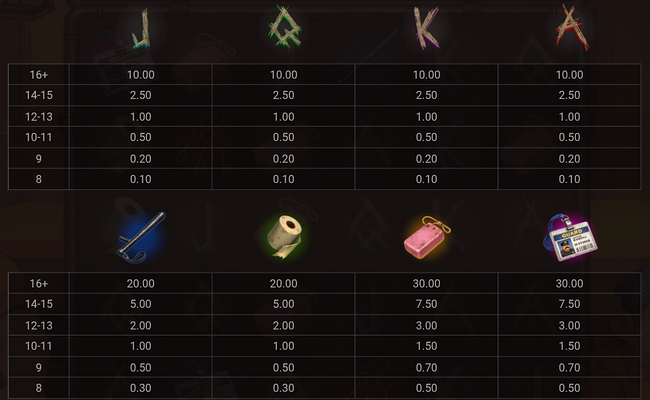Screen dimensions: 650x400
Task: Click the J letter symbol icon
Action: 141,29
